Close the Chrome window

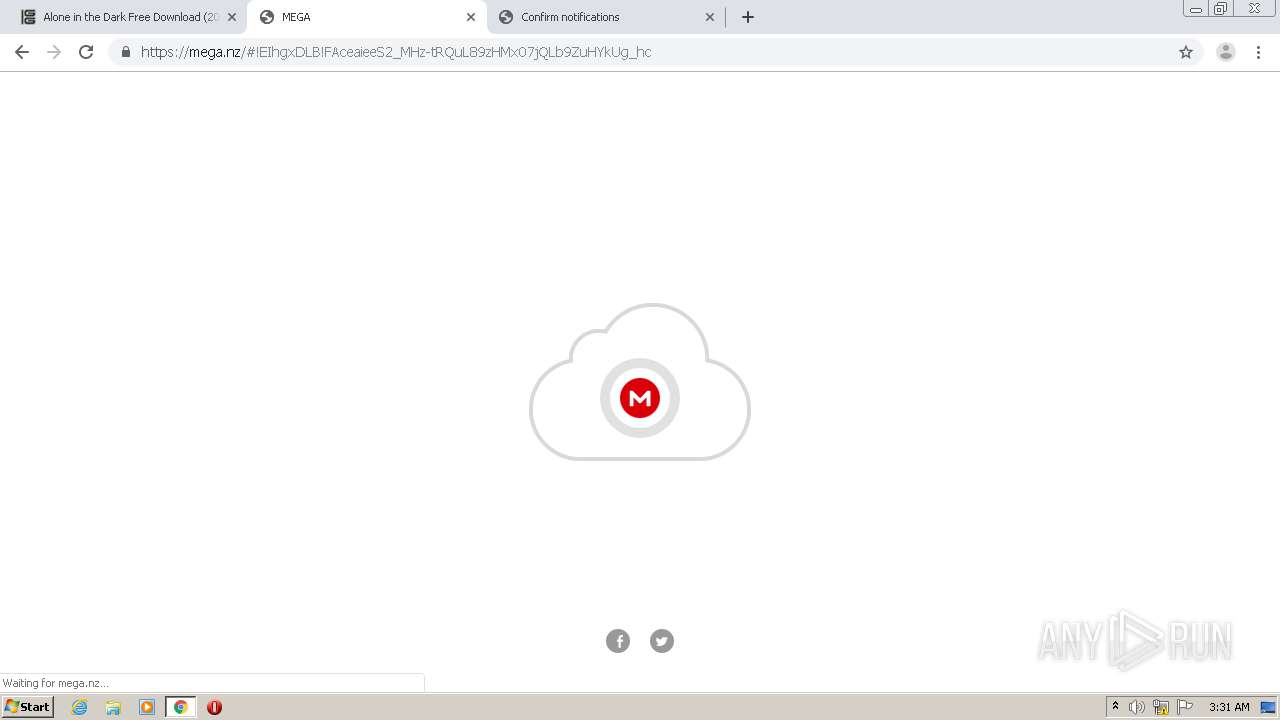pos(1254,9)
